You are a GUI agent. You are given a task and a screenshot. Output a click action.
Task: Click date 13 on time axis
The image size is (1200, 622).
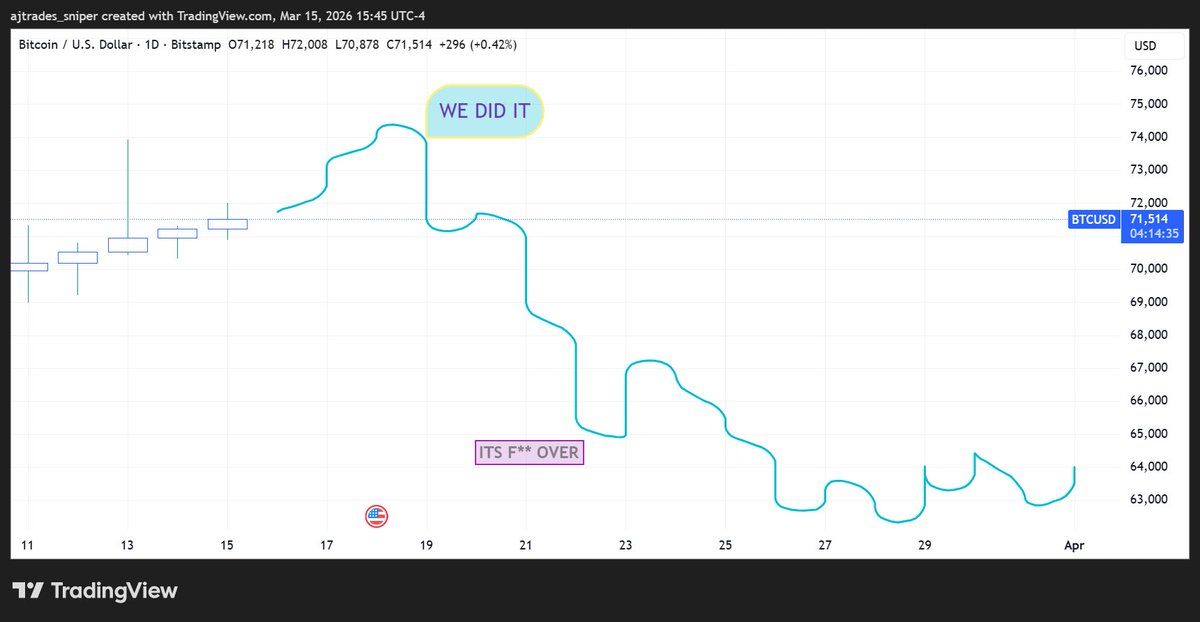127,545
